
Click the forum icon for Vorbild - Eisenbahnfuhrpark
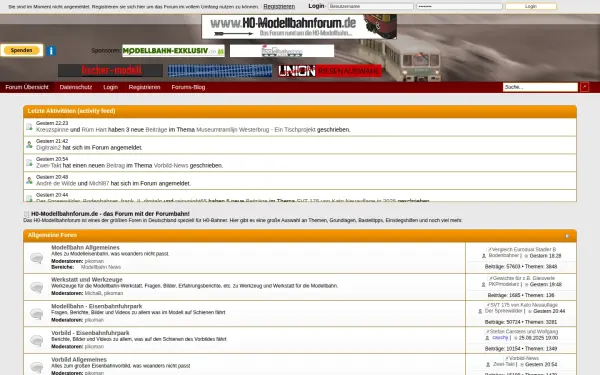[37, 340]
